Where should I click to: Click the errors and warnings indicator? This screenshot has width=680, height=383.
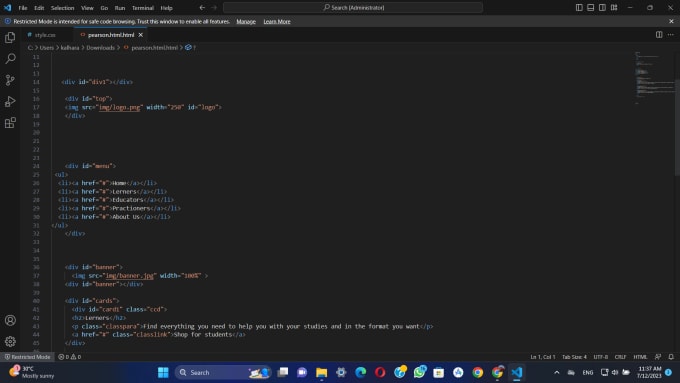(x=70, y=357)
